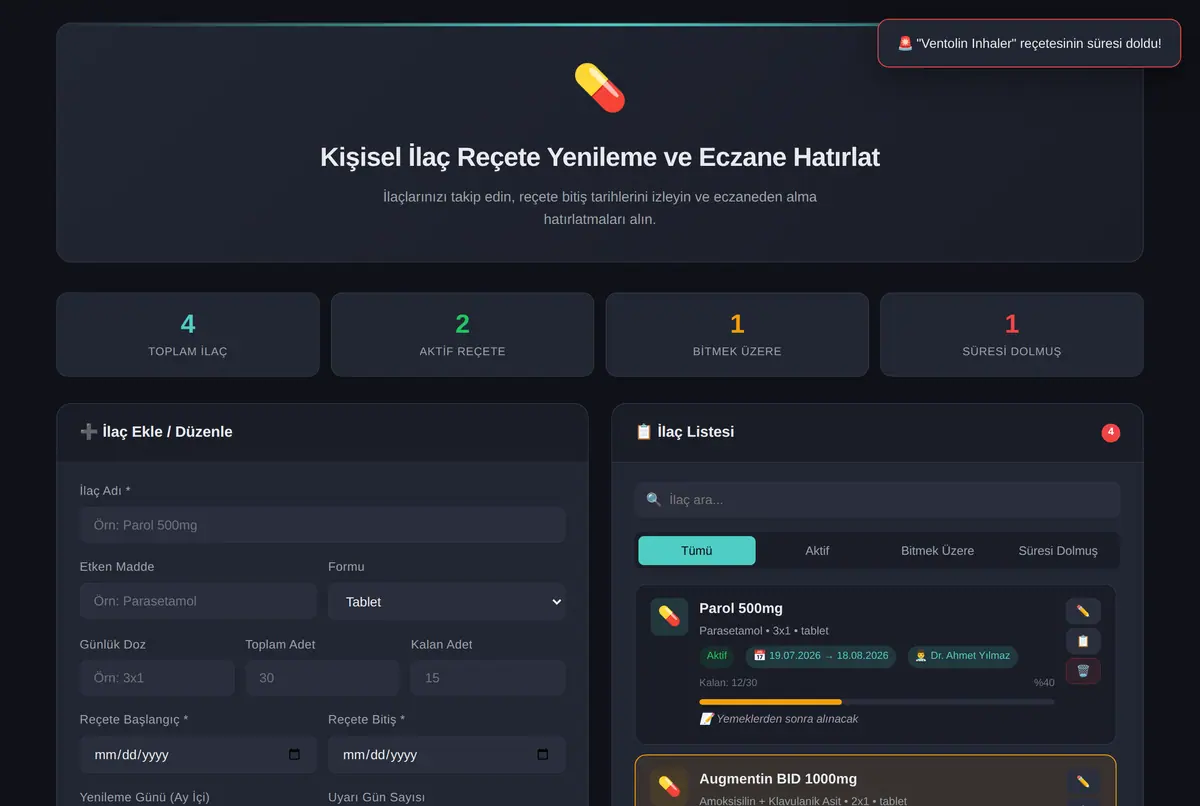Click the Aktif Reçete stat card
Image resolution: width=1200 pixels, height=806 pixels.
[x=462, y=335]
